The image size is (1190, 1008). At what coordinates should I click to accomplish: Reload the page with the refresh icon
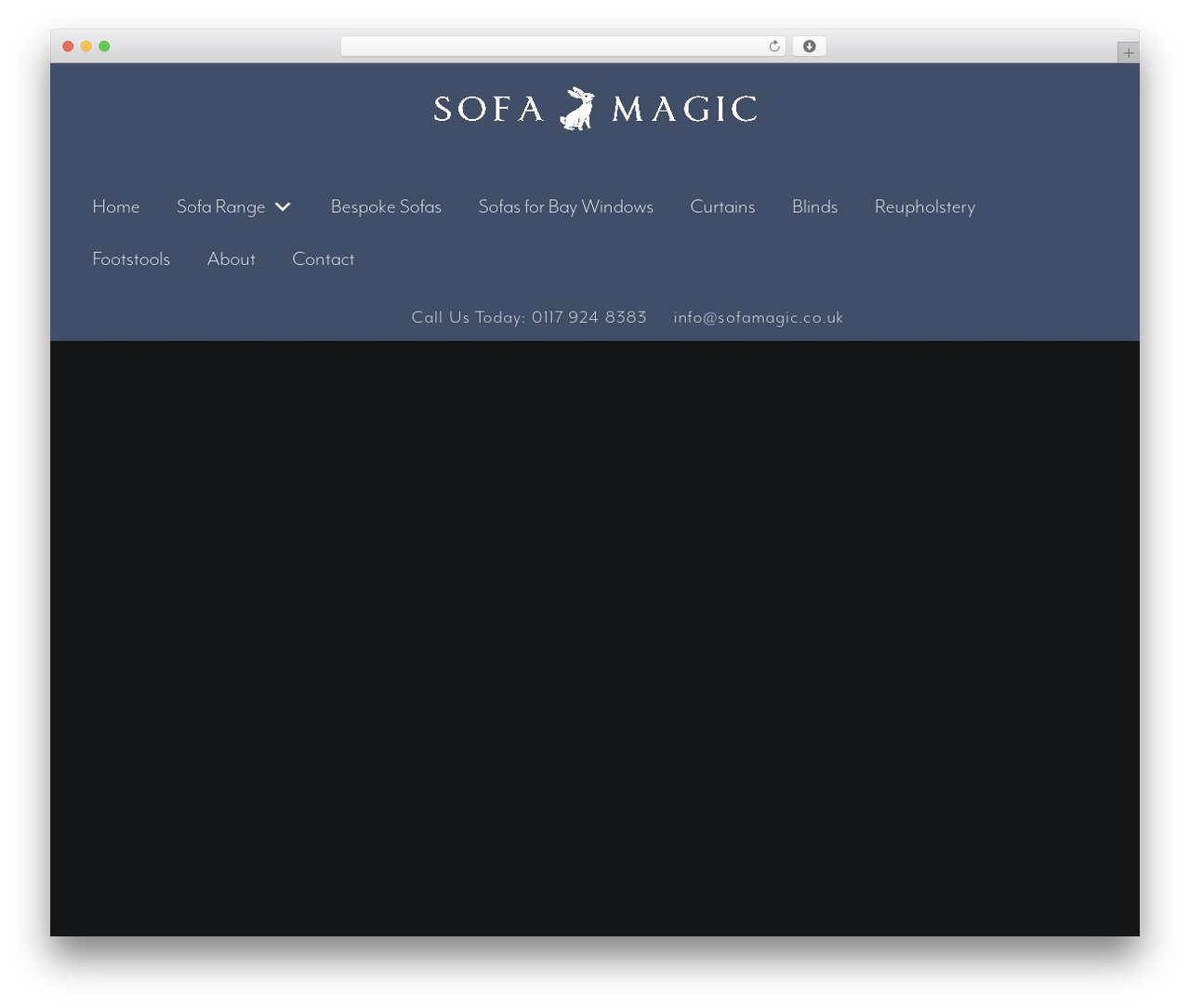(774, 46)
